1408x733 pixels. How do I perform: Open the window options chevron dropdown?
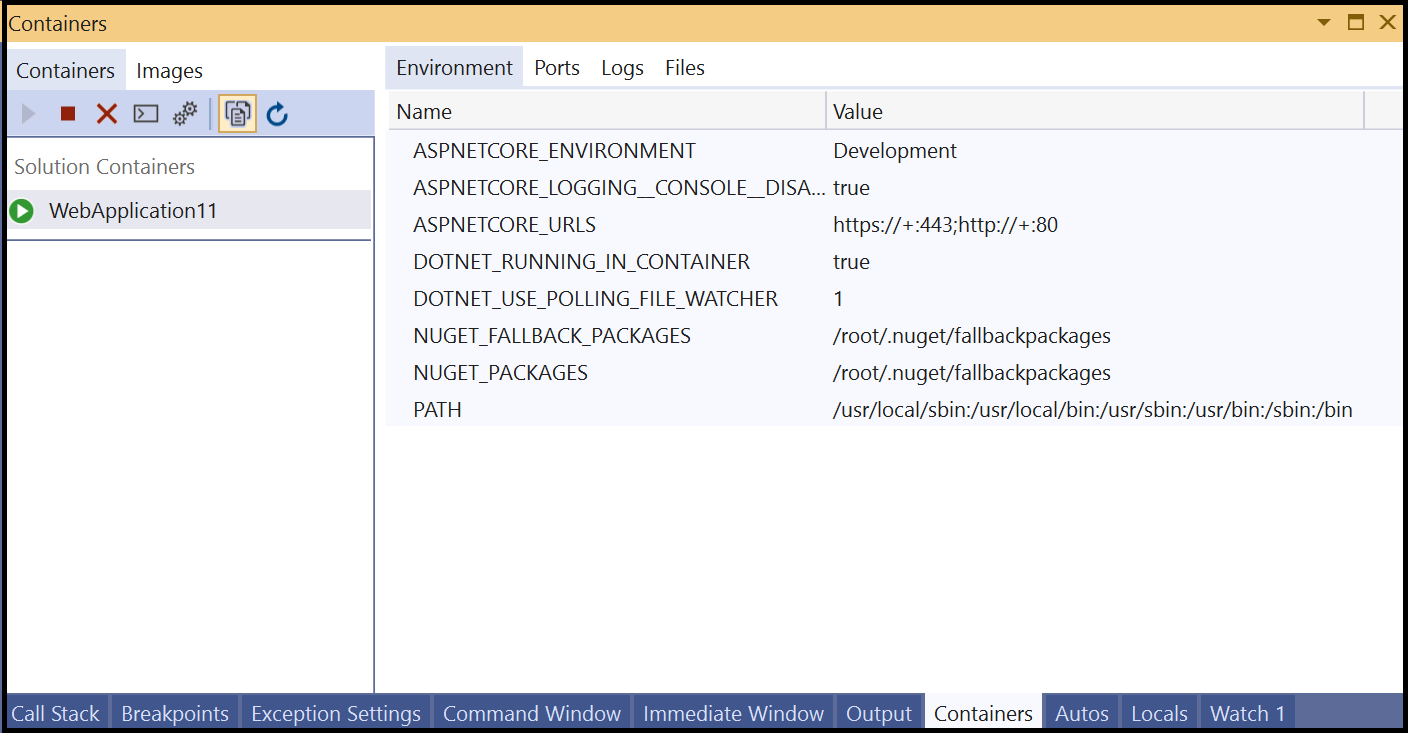tap(1323, 21)
